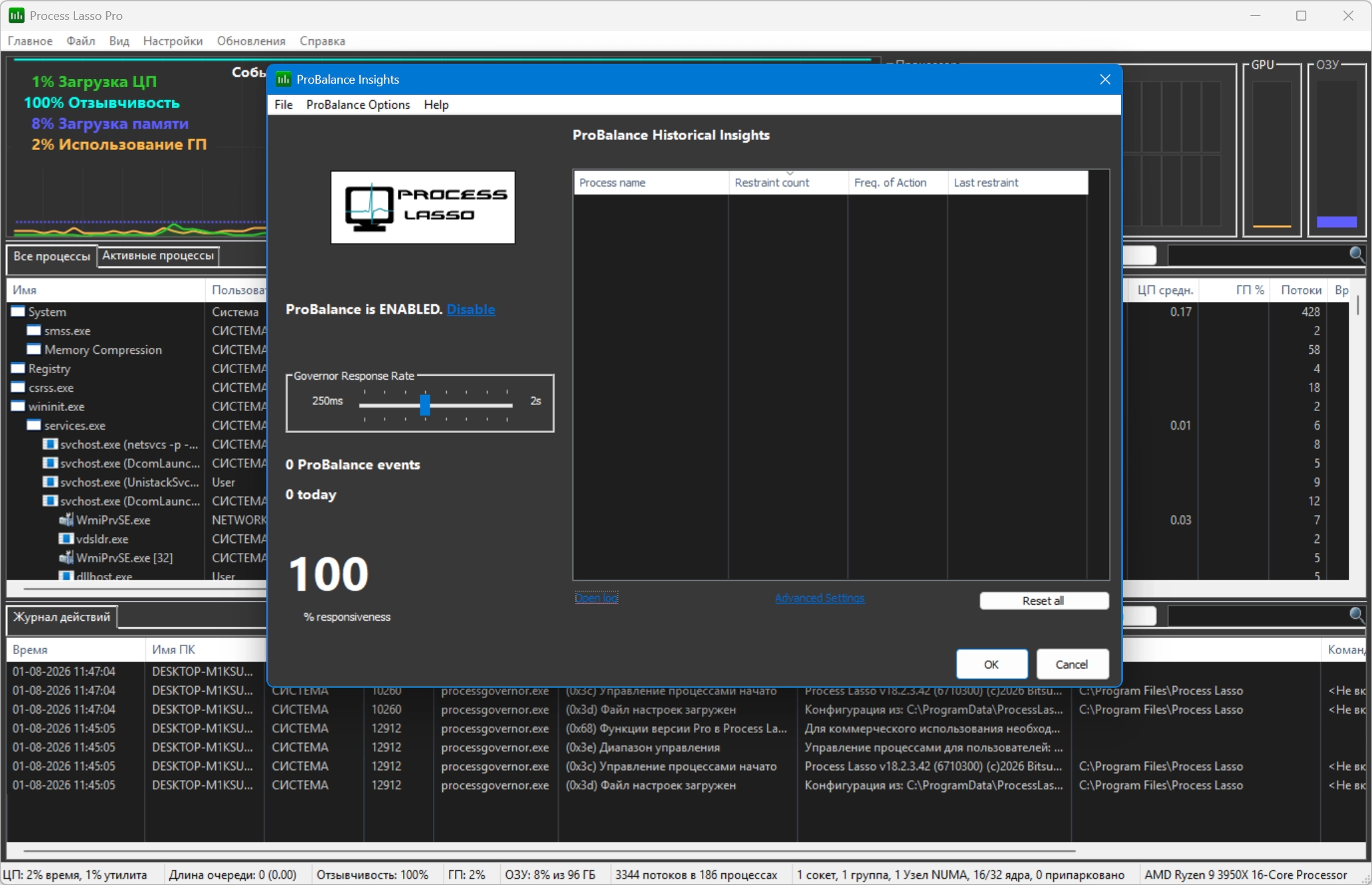This screenshot has width=1372, height=885.
Task: Sort insights by the Restraint count column
Action: pyautogui.click(x=789, y=183)
